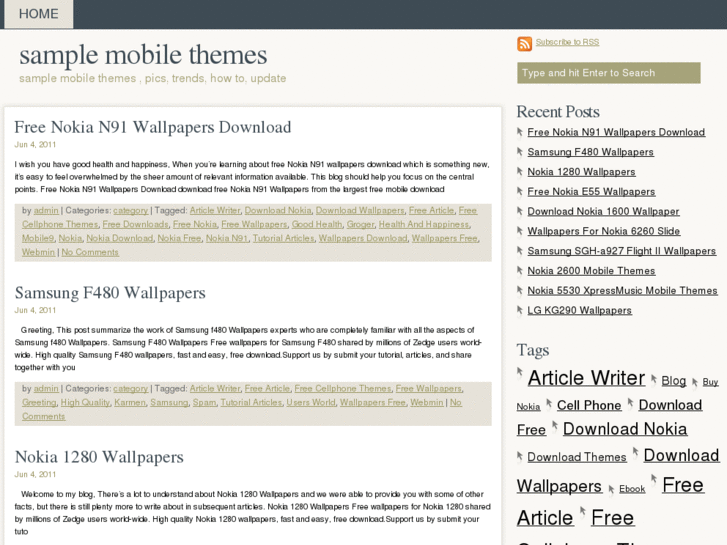Open category link under Nokia N91 post
The height and width of the screenshot is (545, 727).
130,211
